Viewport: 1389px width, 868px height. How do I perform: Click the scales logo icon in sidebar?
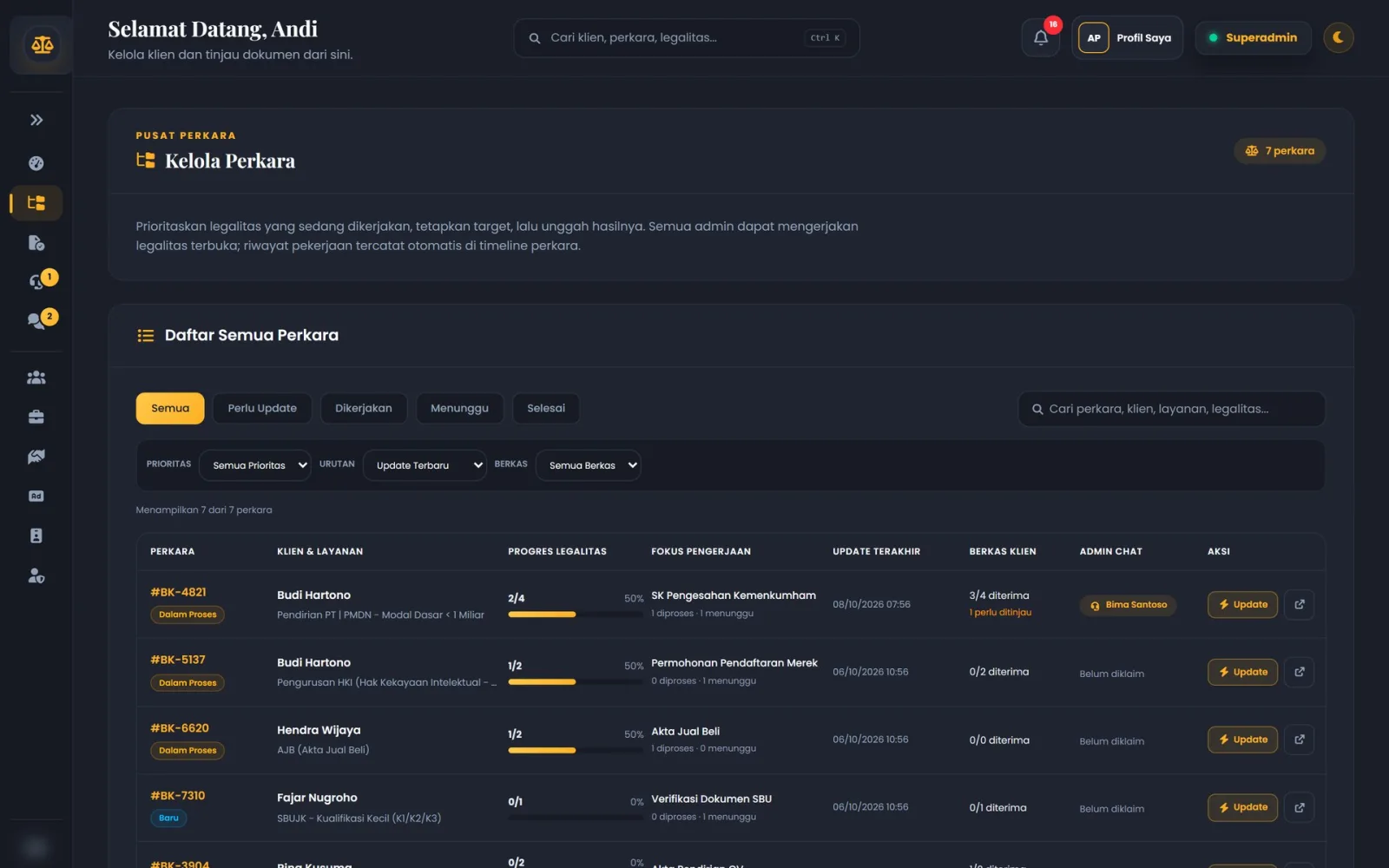pyautogui.click(x=42, y=45)
